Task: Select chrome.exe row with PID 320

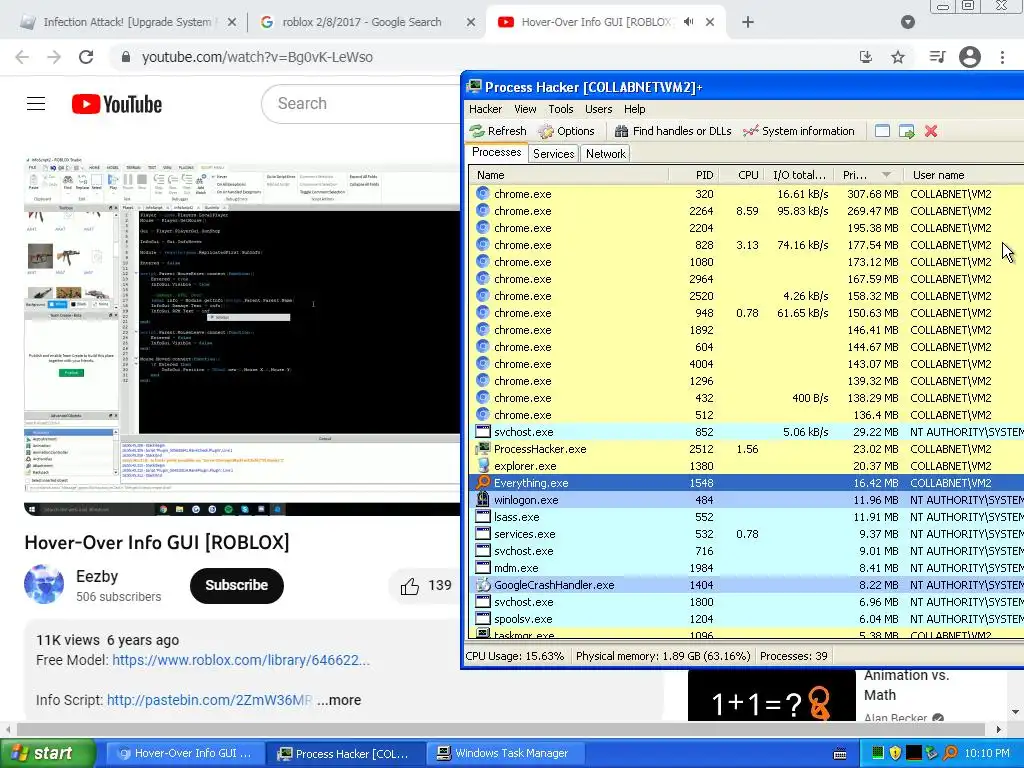Action: click(746, 194)
